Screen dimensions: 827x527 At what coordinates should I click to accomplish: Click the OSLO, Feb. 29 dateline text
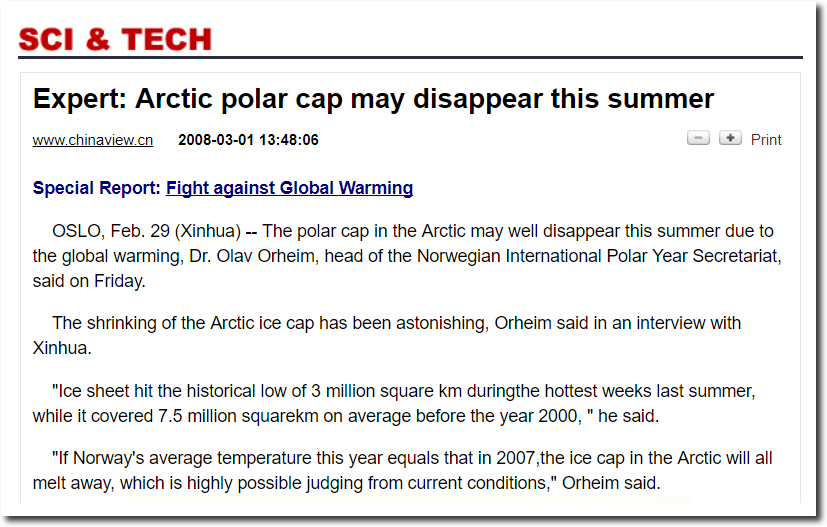coord(111,231)
